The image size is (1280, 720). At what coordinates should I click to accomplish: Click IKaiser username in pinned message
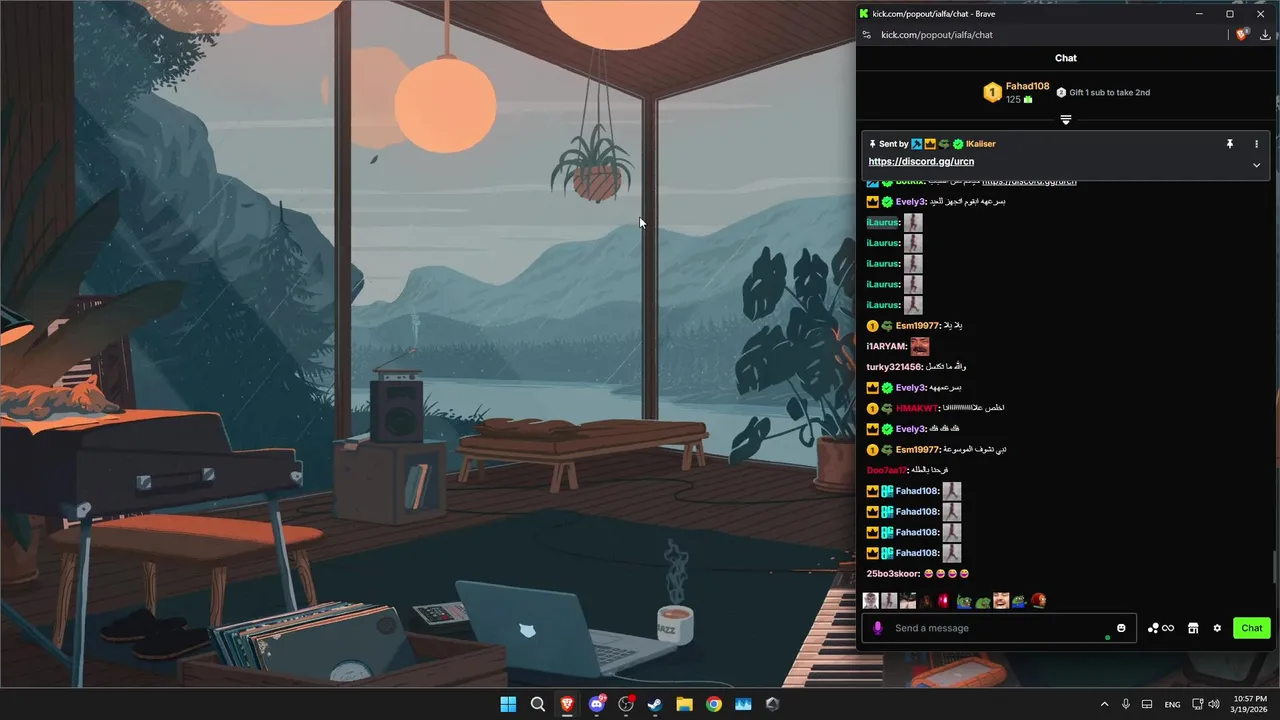(981, 144)
